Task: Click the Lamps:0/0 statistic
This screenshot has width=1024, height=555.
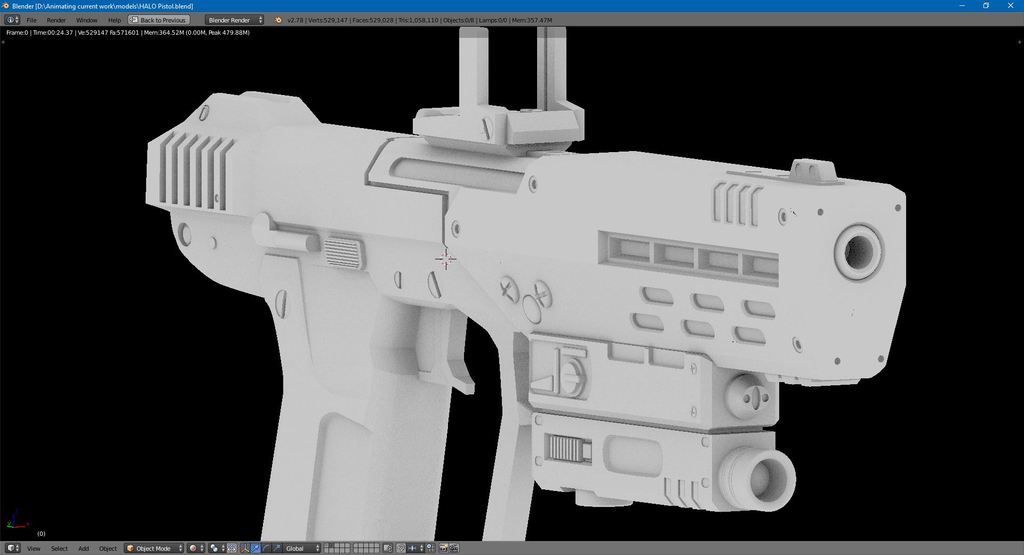Action: tap(494, 20)
